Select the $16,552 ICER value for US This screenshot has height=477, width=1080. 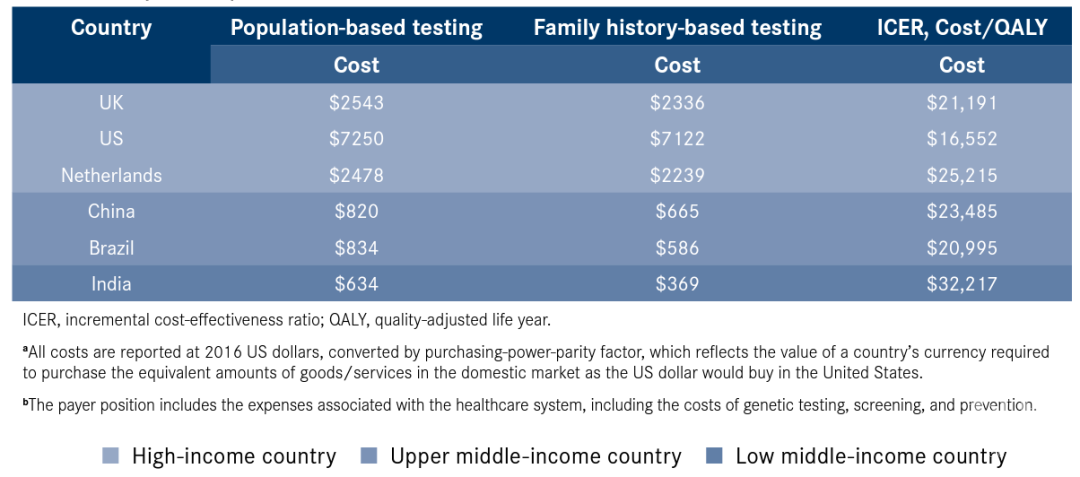[x=961, y=139]
